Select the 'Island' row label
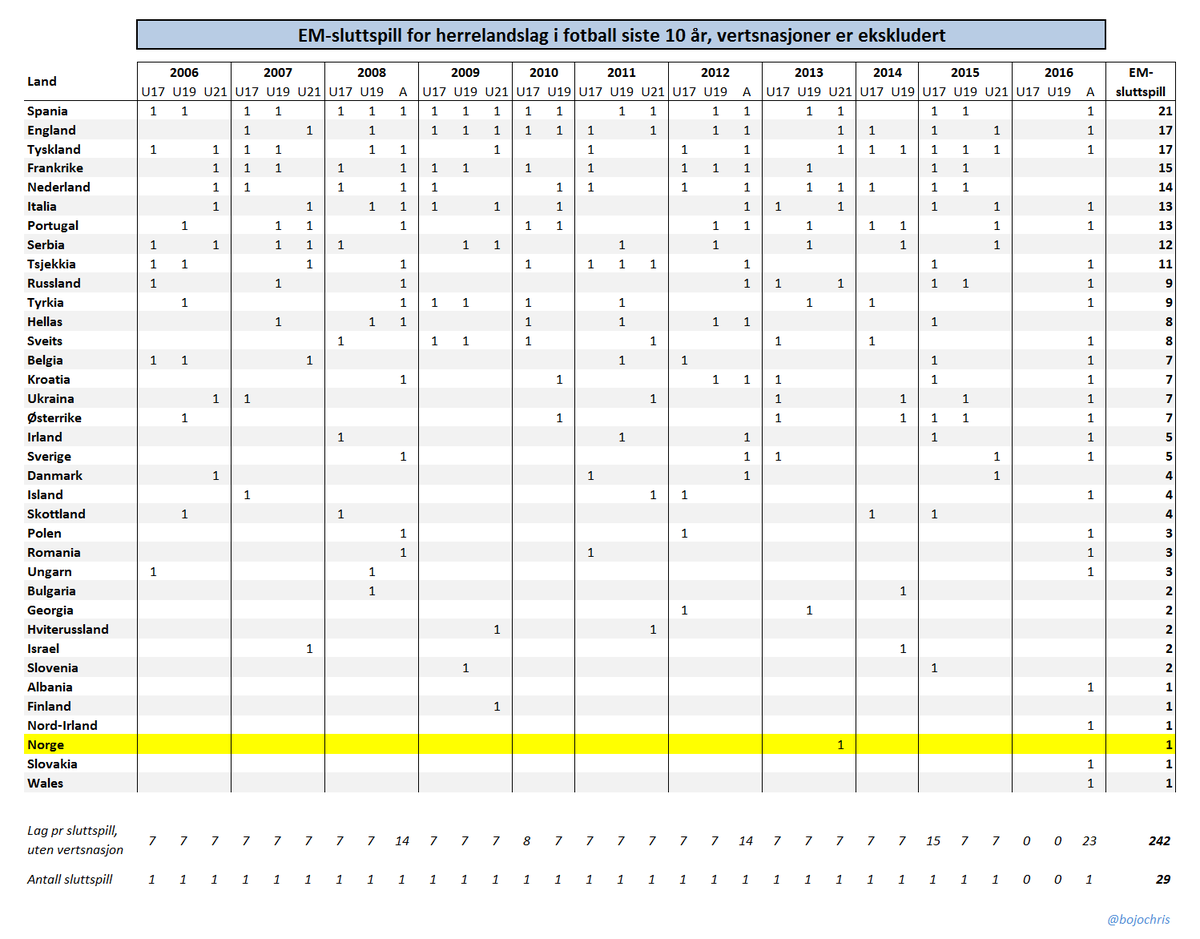Viewport: 1200px width, 939px height. point(45,494)
